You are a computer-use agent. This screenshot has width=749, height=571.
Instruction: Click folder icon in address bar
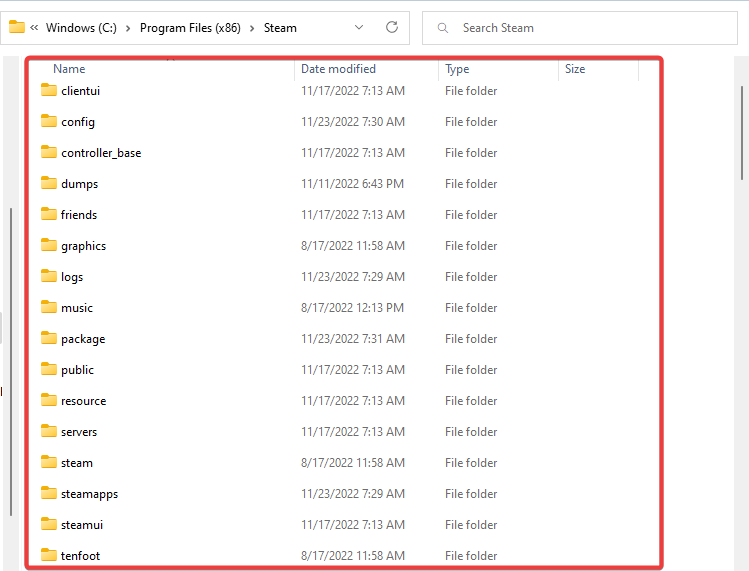pos(17,28)
